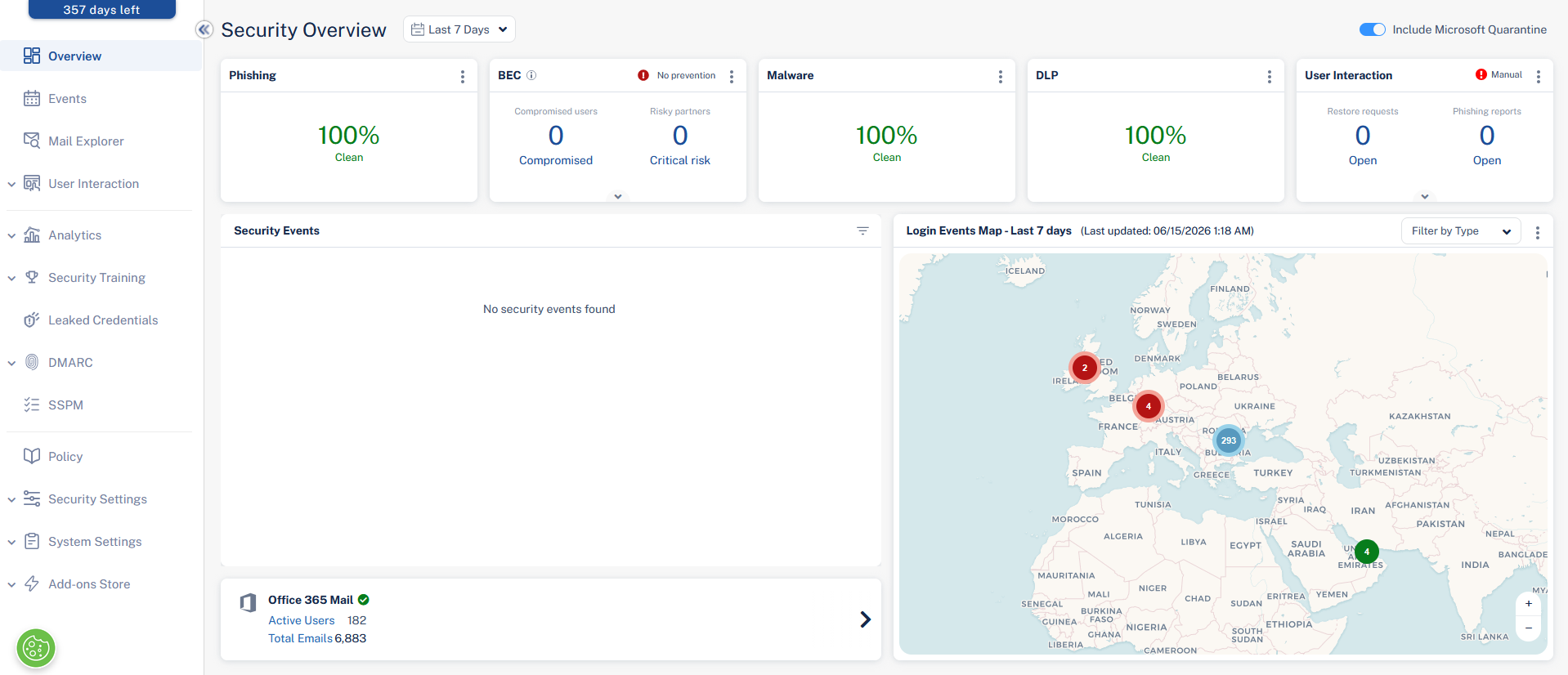Open the Last 7 Days date range dropdown
Image resolution: width=1568 pixels, height=675 pixels.
tap(459, 29)
